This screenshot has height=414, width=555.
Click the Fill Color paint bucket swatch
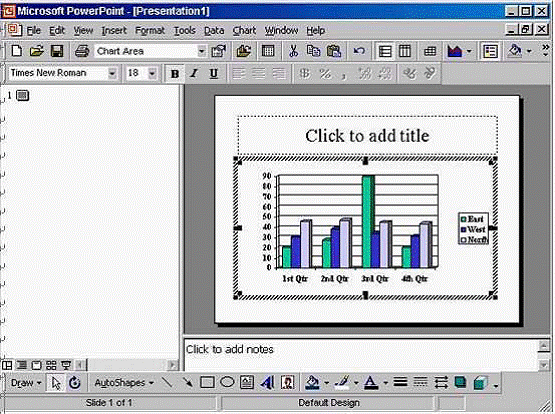point(312,383)
